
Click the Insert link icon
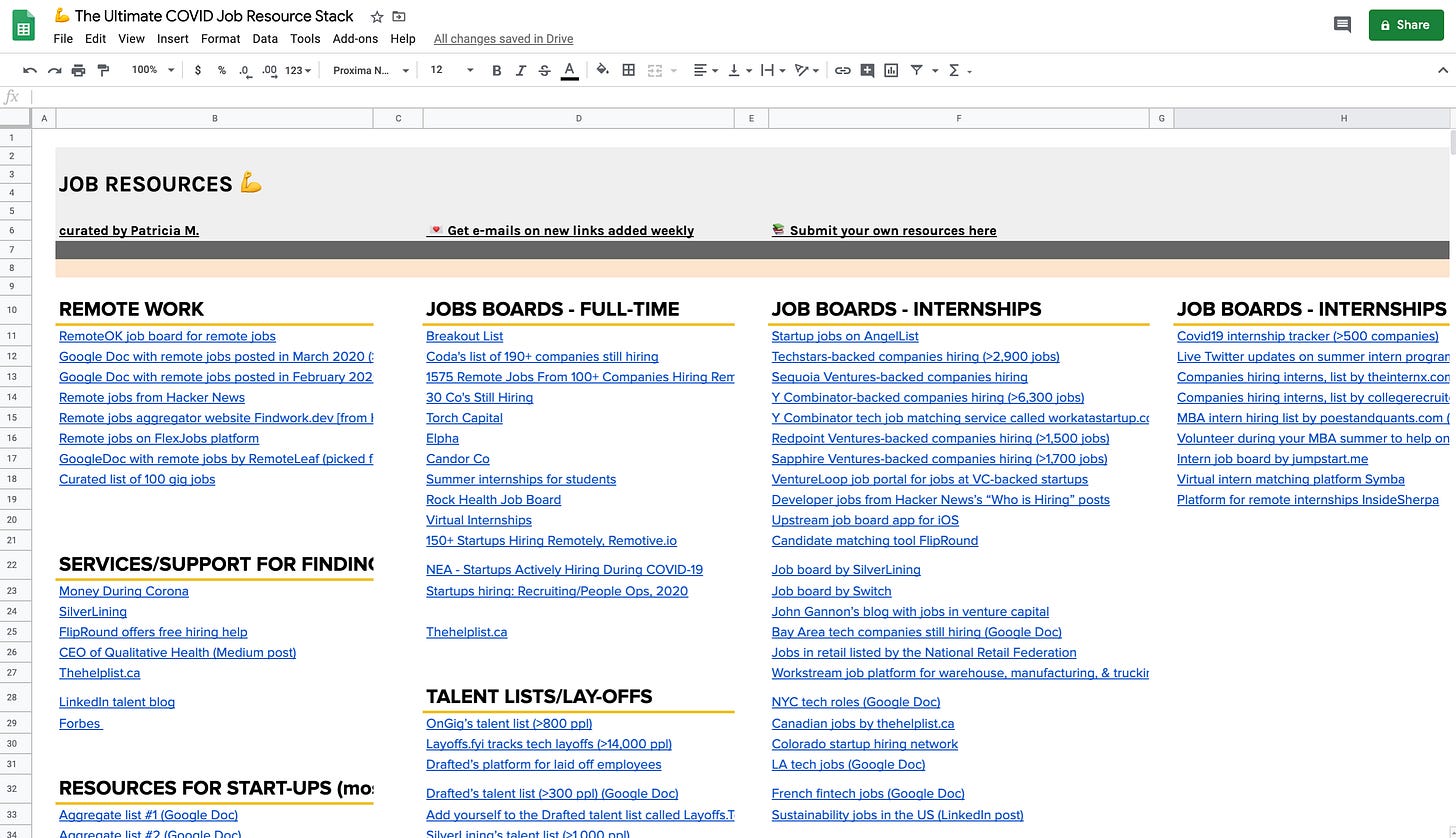(x=843, y=70)
